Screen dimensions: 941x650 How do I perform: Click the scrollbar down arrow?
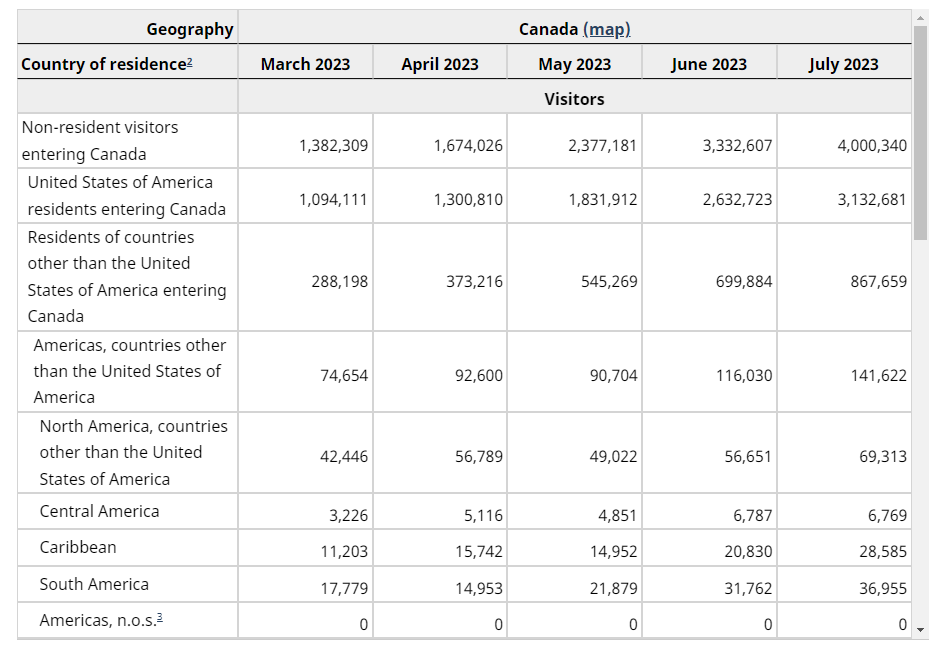click(920, 630)
